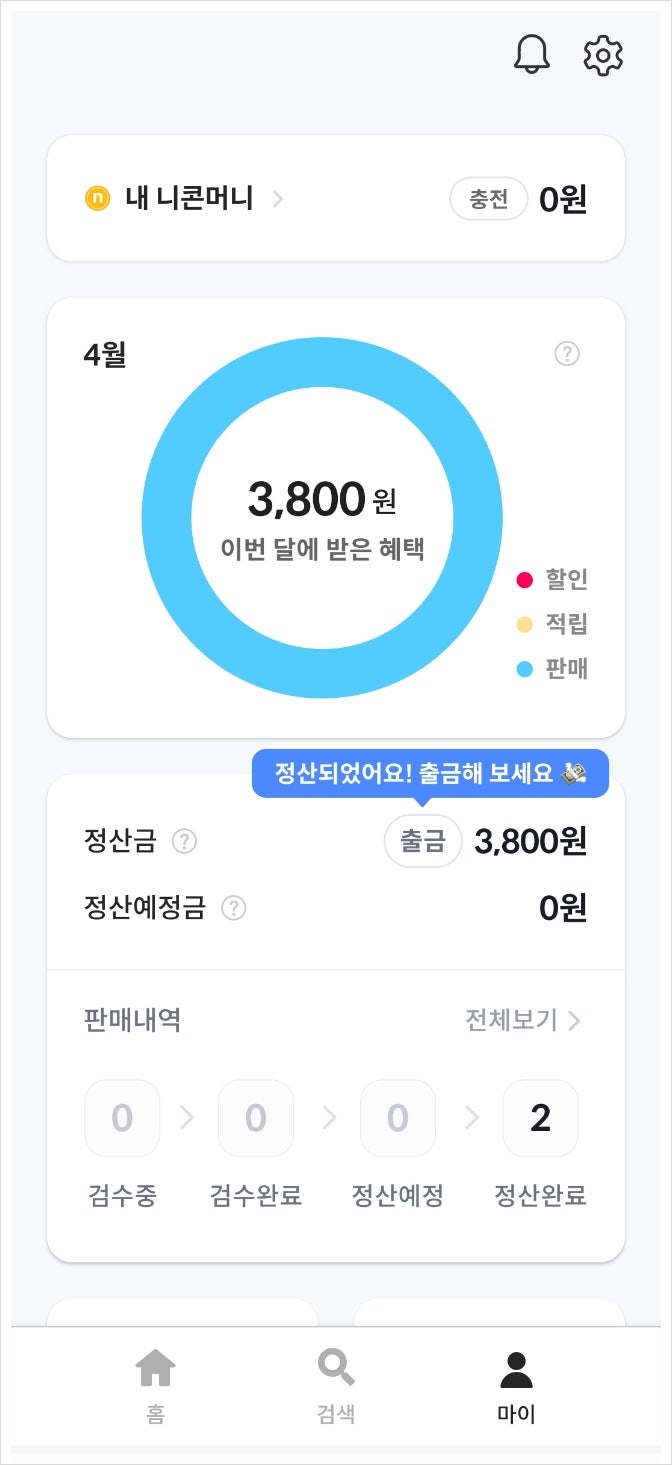Open the notification bell
The image size is (672, 1465).
(532, 55)
